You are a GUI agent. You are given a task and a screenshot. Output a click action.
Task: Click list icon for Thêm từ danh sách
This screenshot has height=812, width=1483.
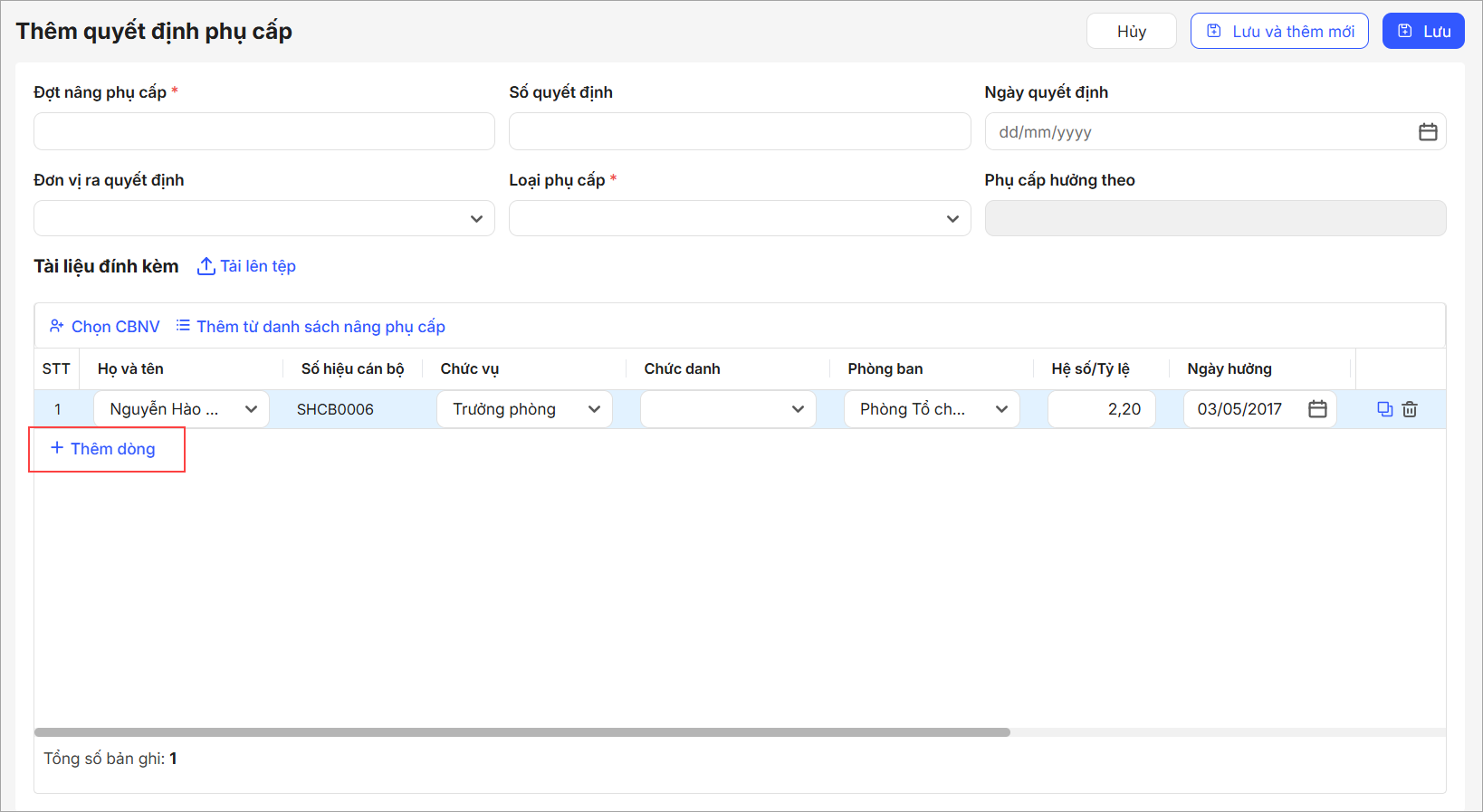(x=183, y=326)
